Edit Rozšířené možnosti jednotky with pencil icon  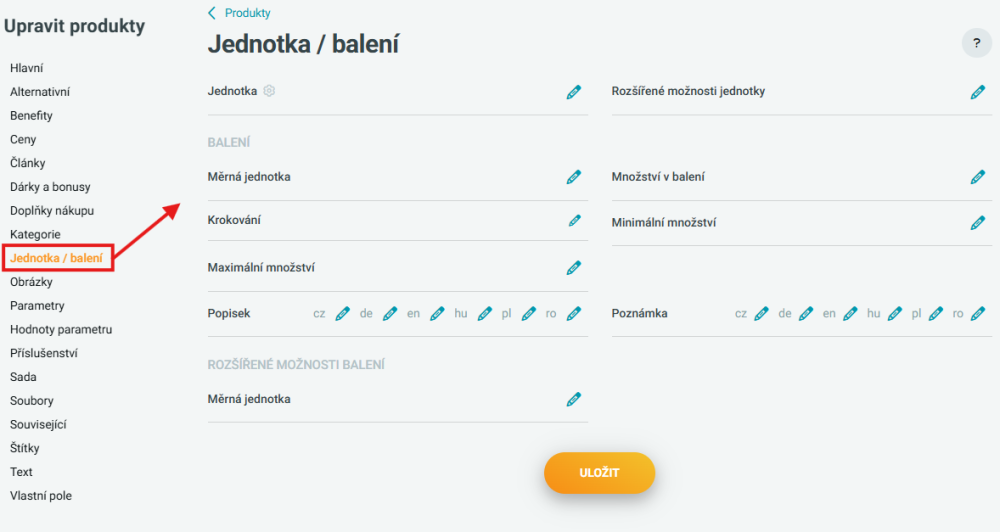pos(978,92)
